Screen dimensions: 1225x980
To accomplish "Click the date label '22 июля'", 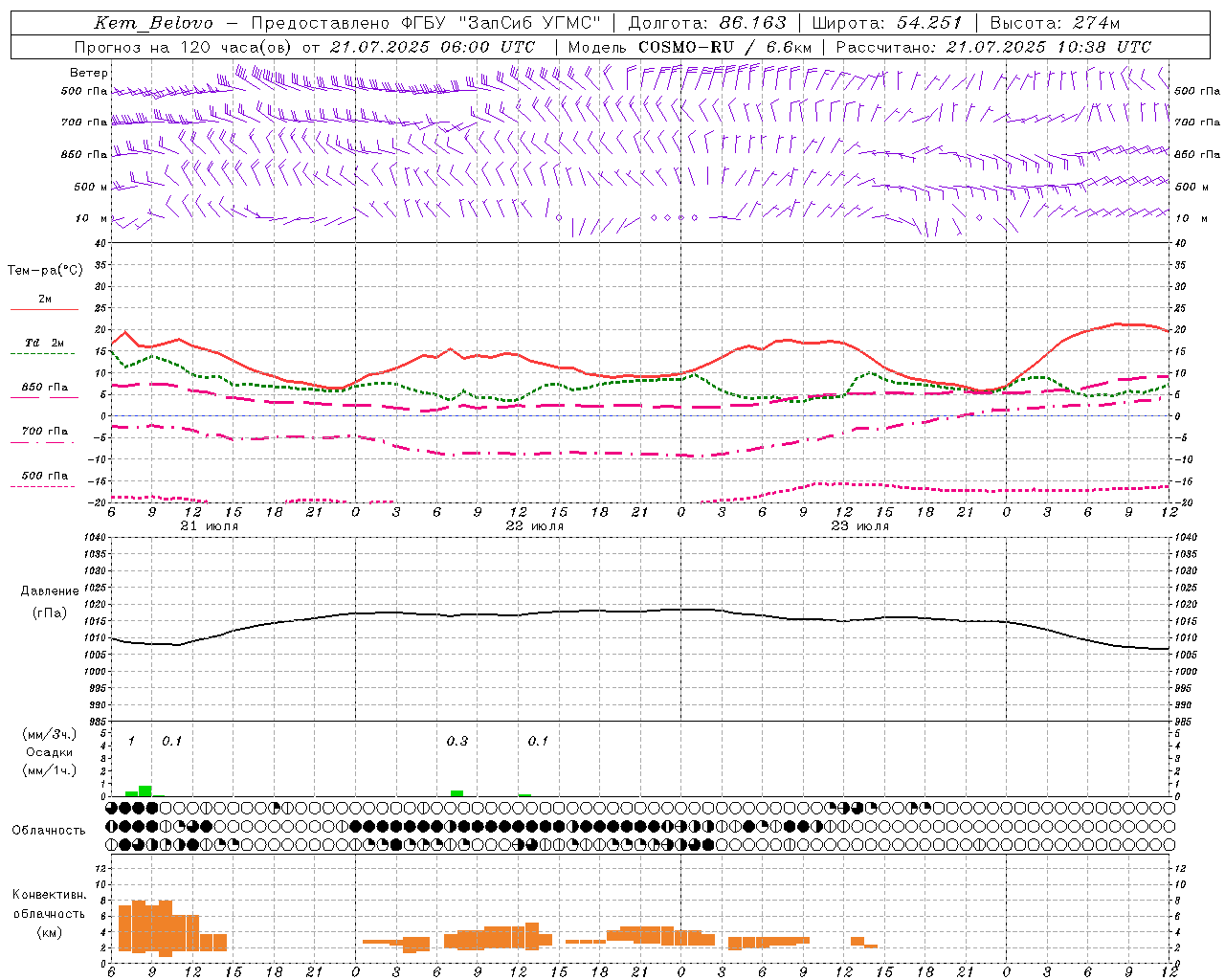I will [x=535, y=526].
